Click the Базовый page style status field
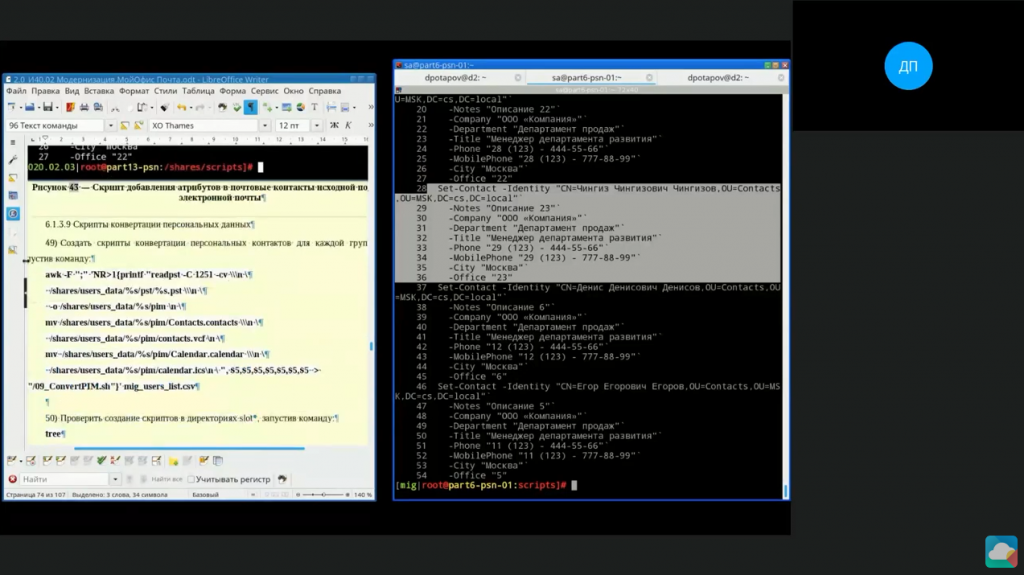1024x575 pixels. [205, 495]
